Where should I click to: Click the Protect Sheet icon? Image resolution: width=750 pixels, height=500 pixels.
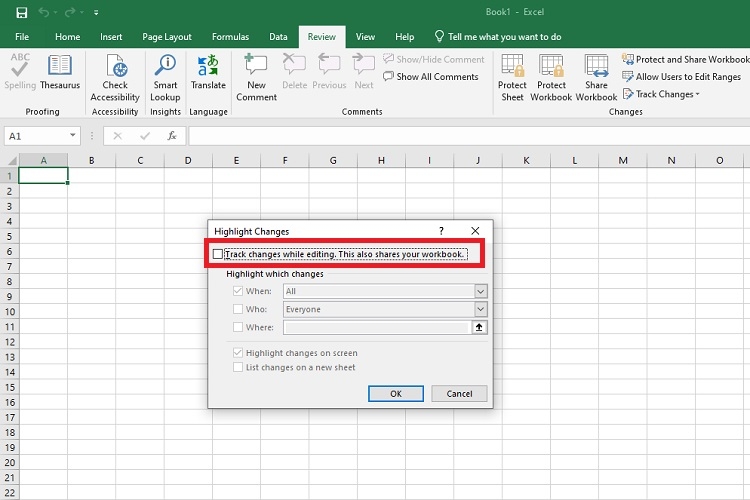pyautogui.click(x=512, y=74)
